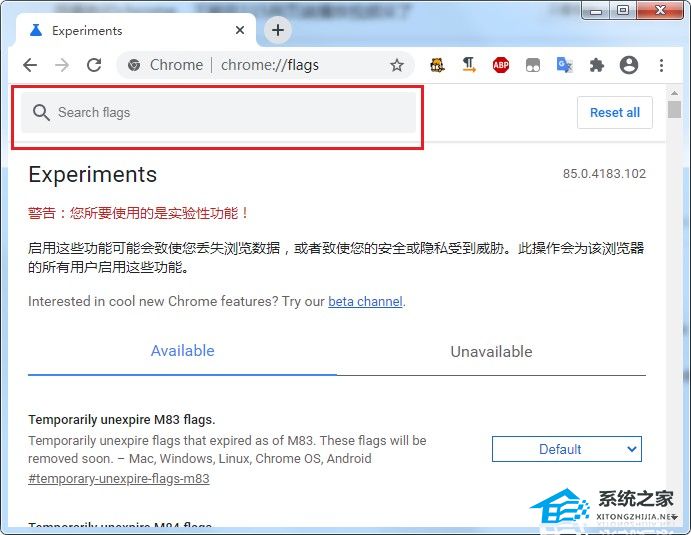Open Chrome's three-dot menu
This screenshot has width=691, height=535.
(x=661, y=65)
